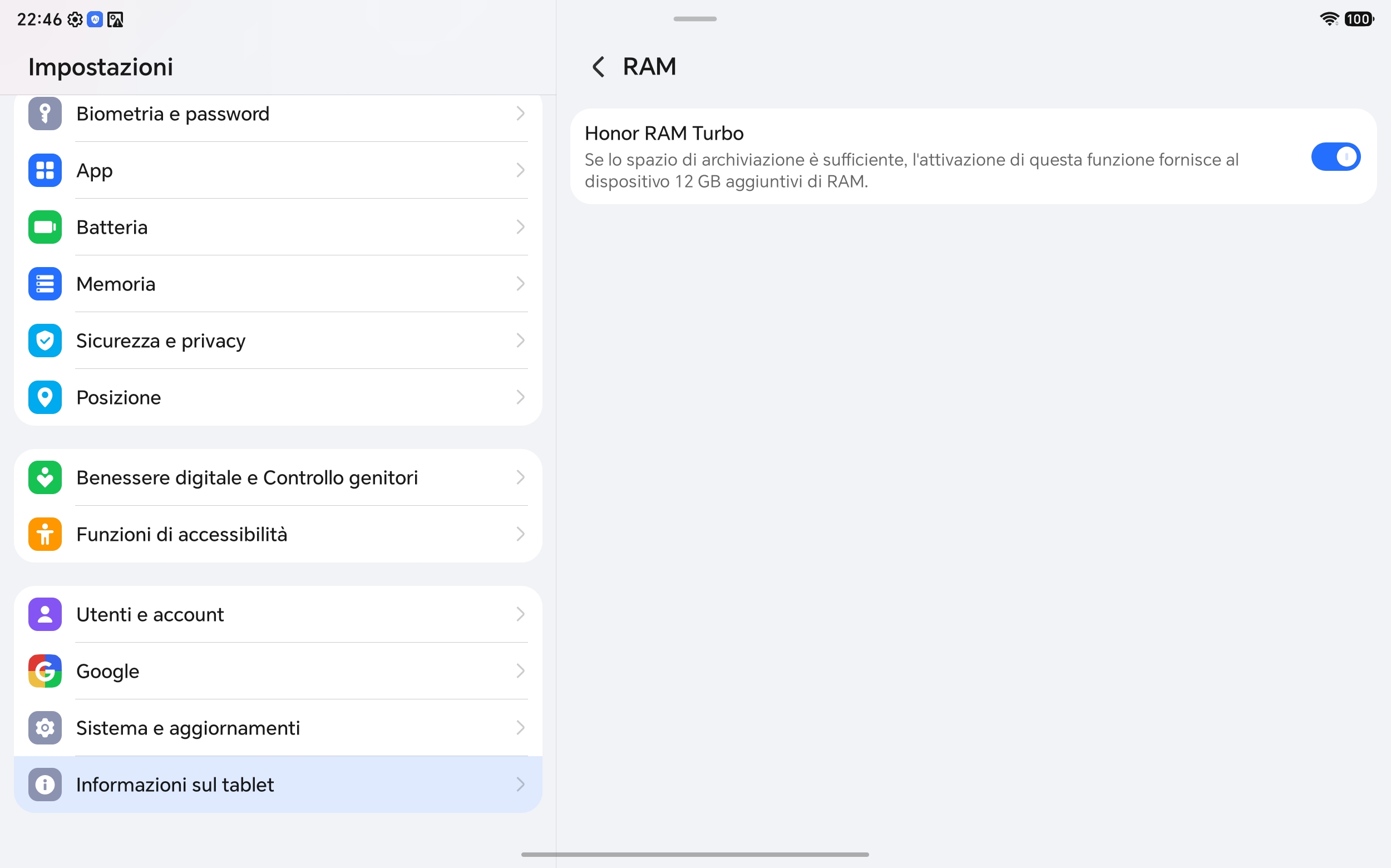Screen dimensions: 1391x868
Task: Disable the Honor RAM Turbo switch
Action: pos(1335,157)
